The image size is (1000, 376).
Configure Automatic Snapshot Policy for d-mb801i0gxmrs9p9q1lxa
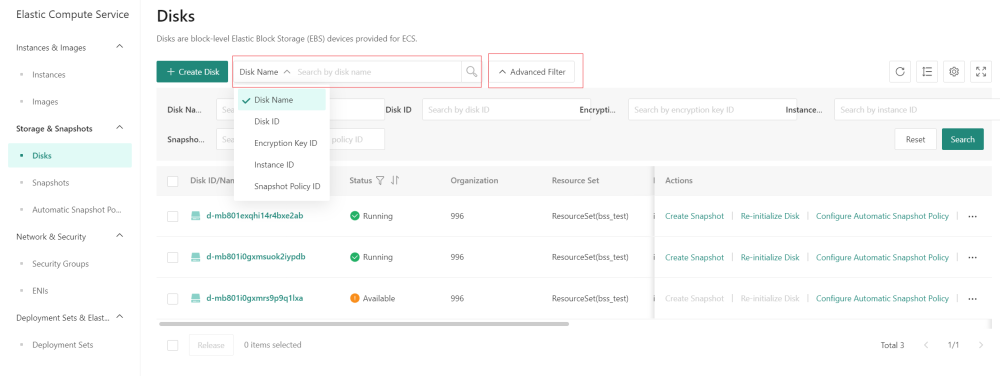(x=882, y=298)
